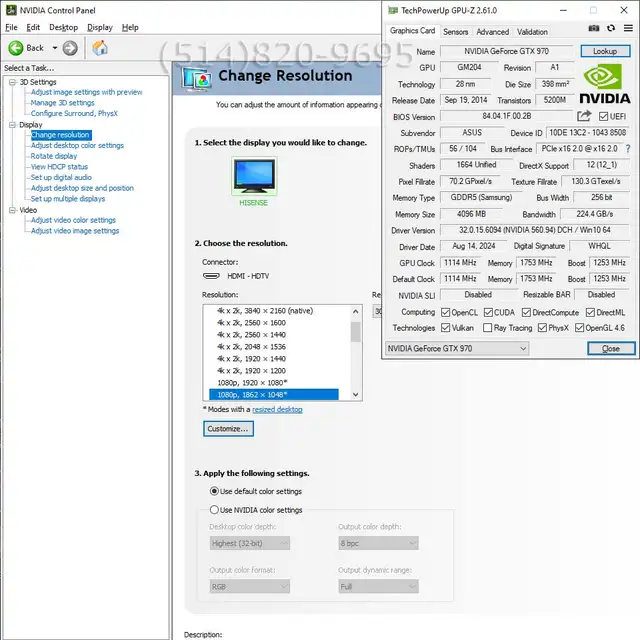Screen dimensions: 640x640
Task: Open Desktop color depth dropdown
Action: (x=250, y=543)
